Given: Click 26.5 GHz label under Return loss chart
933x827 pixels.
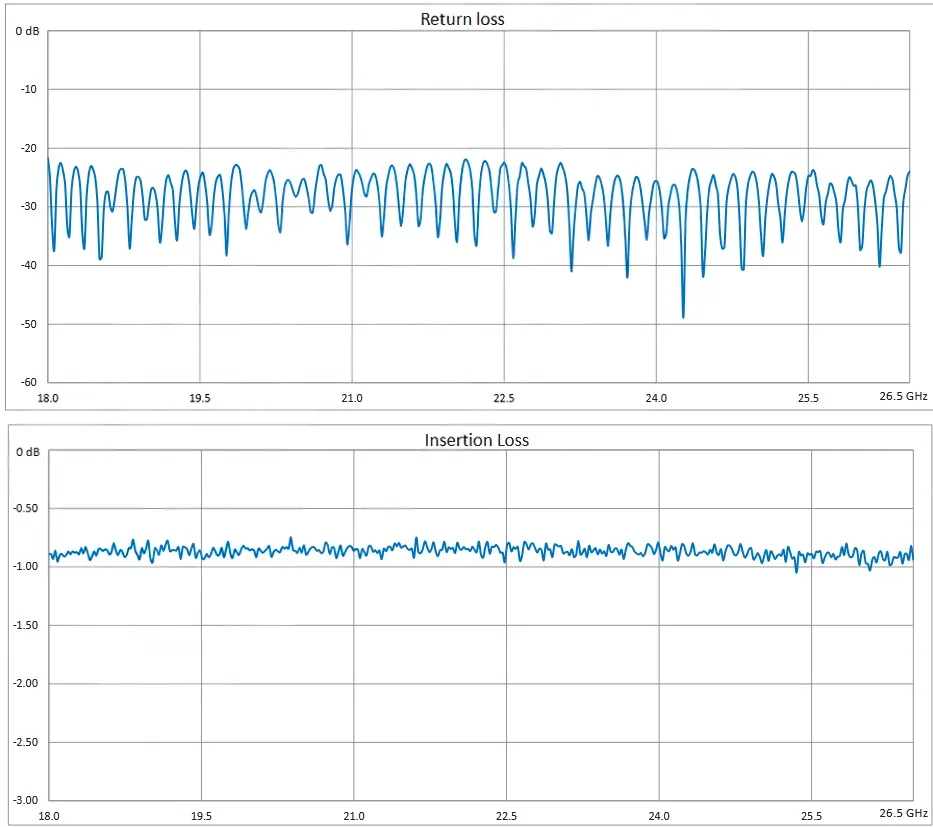Looking at the screenshot, I should [903, 396].
